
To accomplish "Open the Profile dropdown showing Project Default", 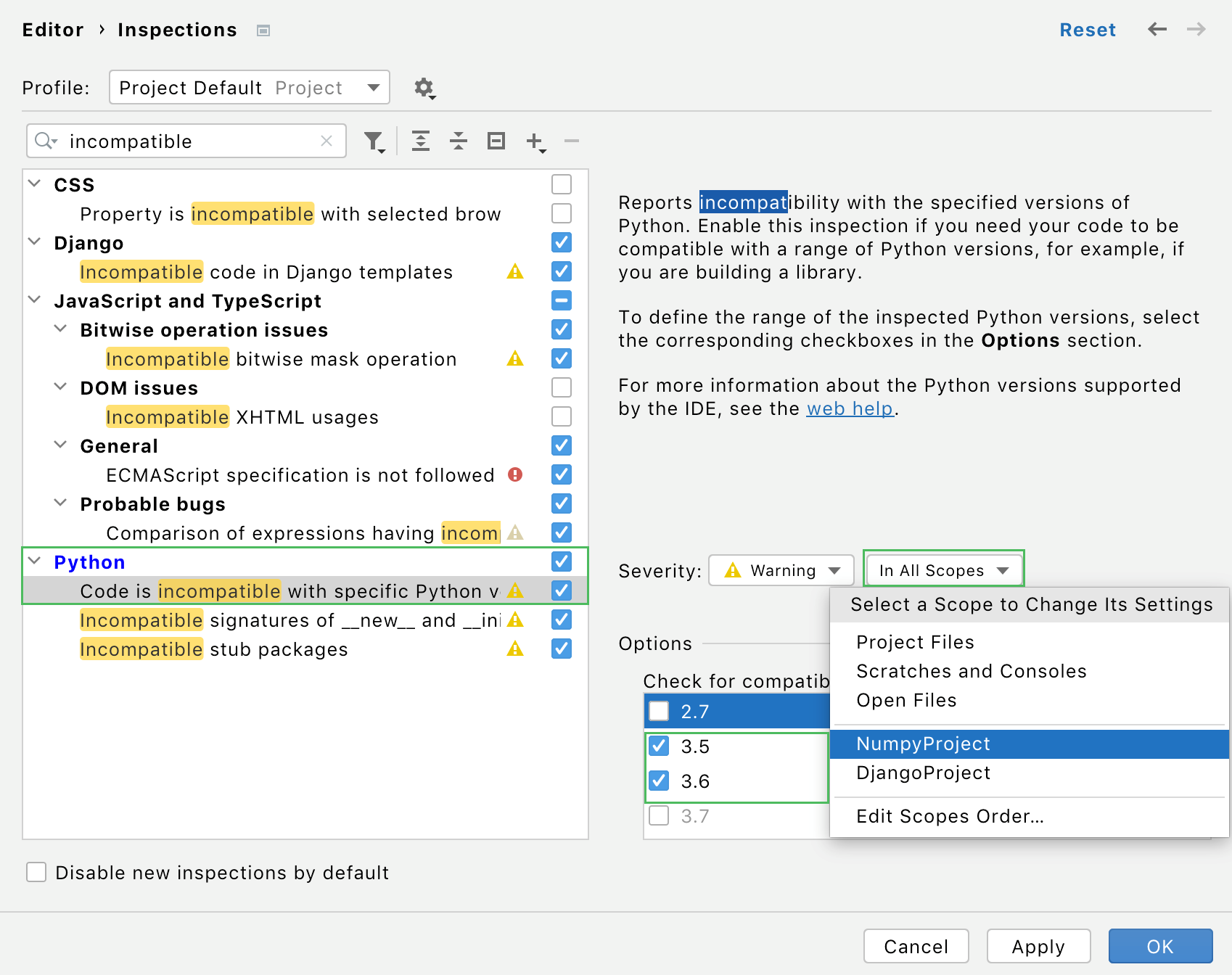I will pos(249,87).
